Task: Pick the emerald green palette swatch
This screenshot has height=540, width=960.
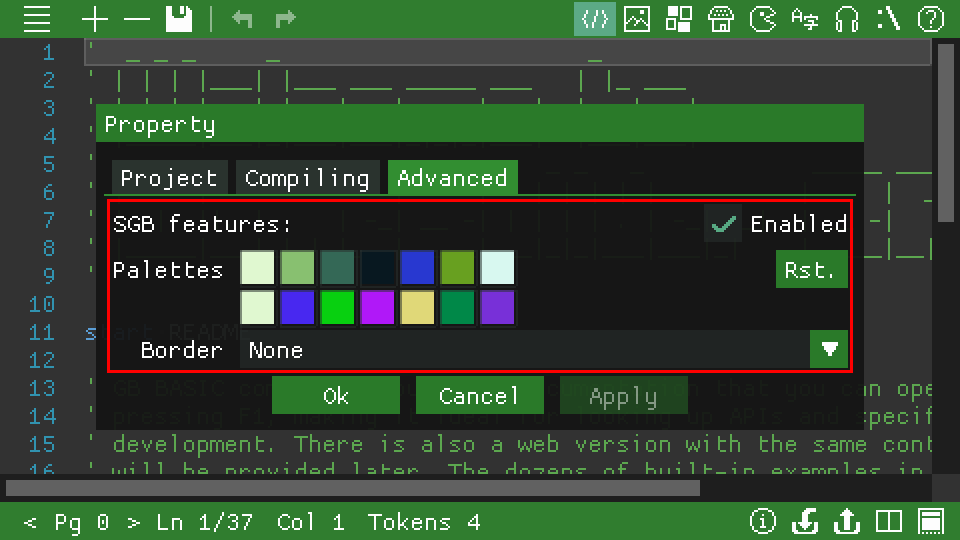Action: 457,307
